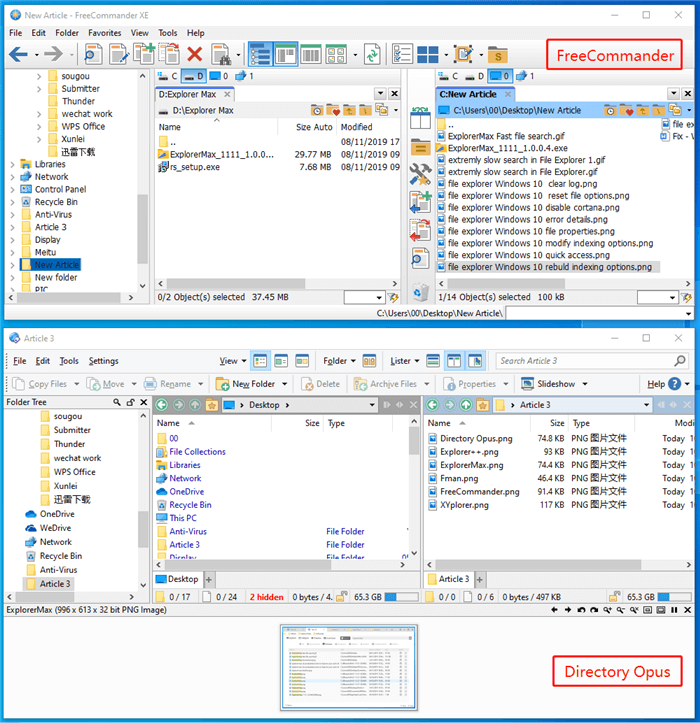The width and height of the screenshot is (700, 723).
Task: Open the Rename dropdown arrow in Directory Opus
Action: click(x=201, y=384)
